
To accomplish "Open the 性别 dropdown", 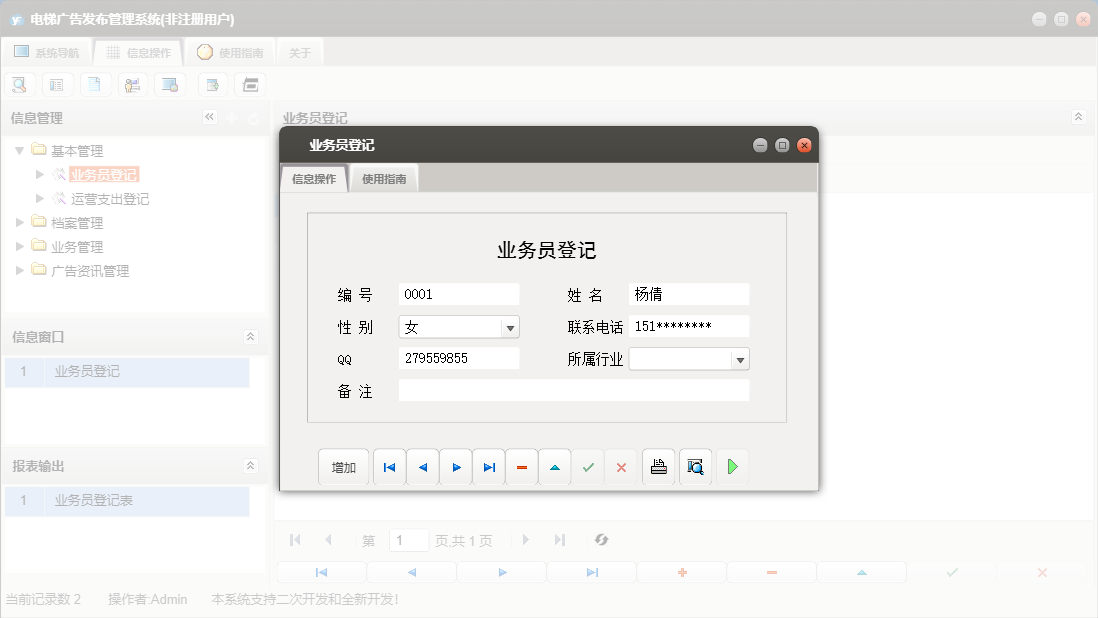I will click(510, 326).
